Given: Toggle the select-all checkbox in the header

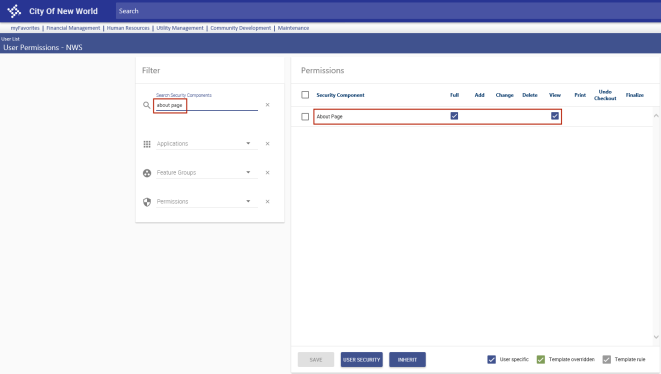Looking at the screenshot, I should pos(305,95).
